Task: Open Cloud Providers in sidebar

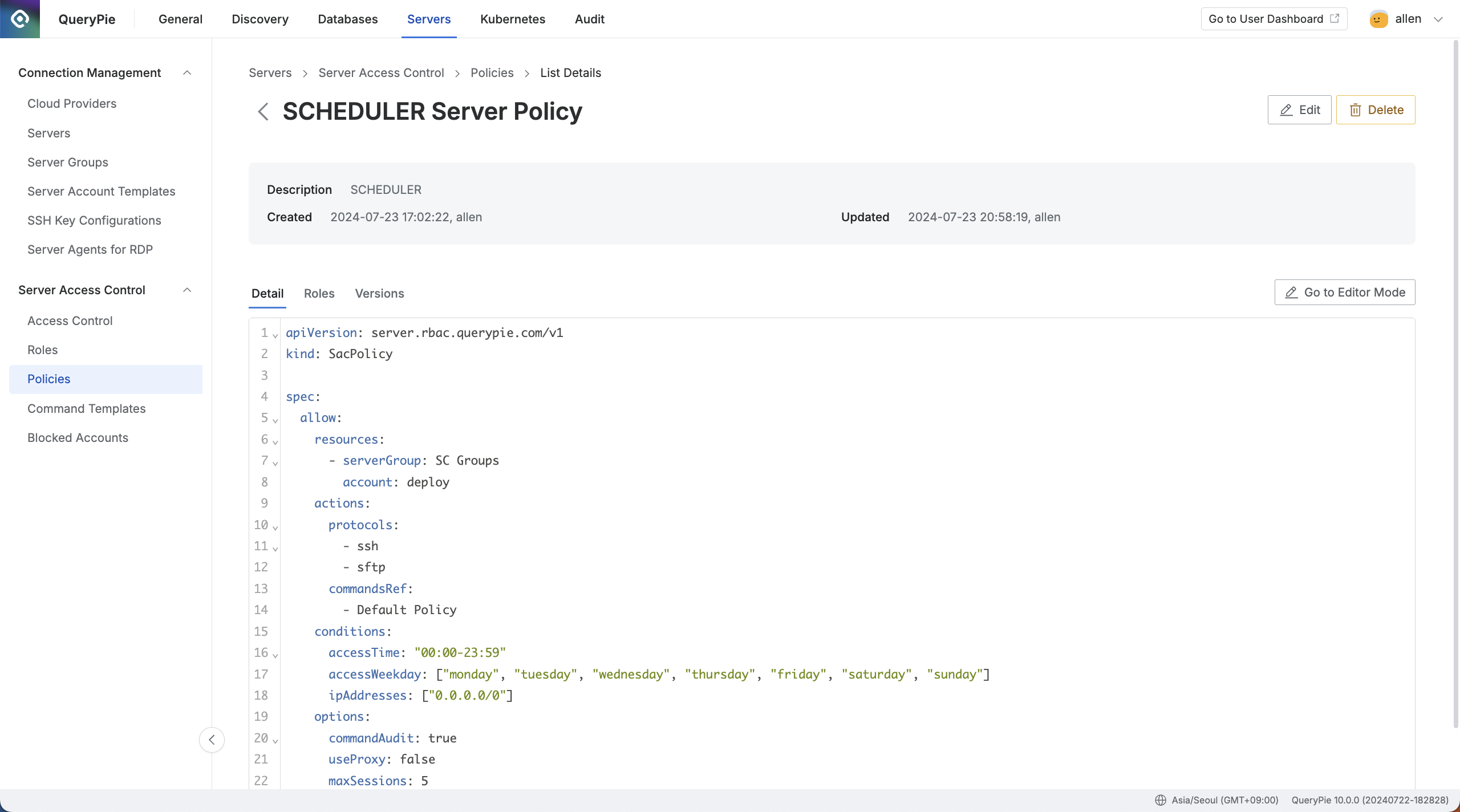Action: coord(72,104)
